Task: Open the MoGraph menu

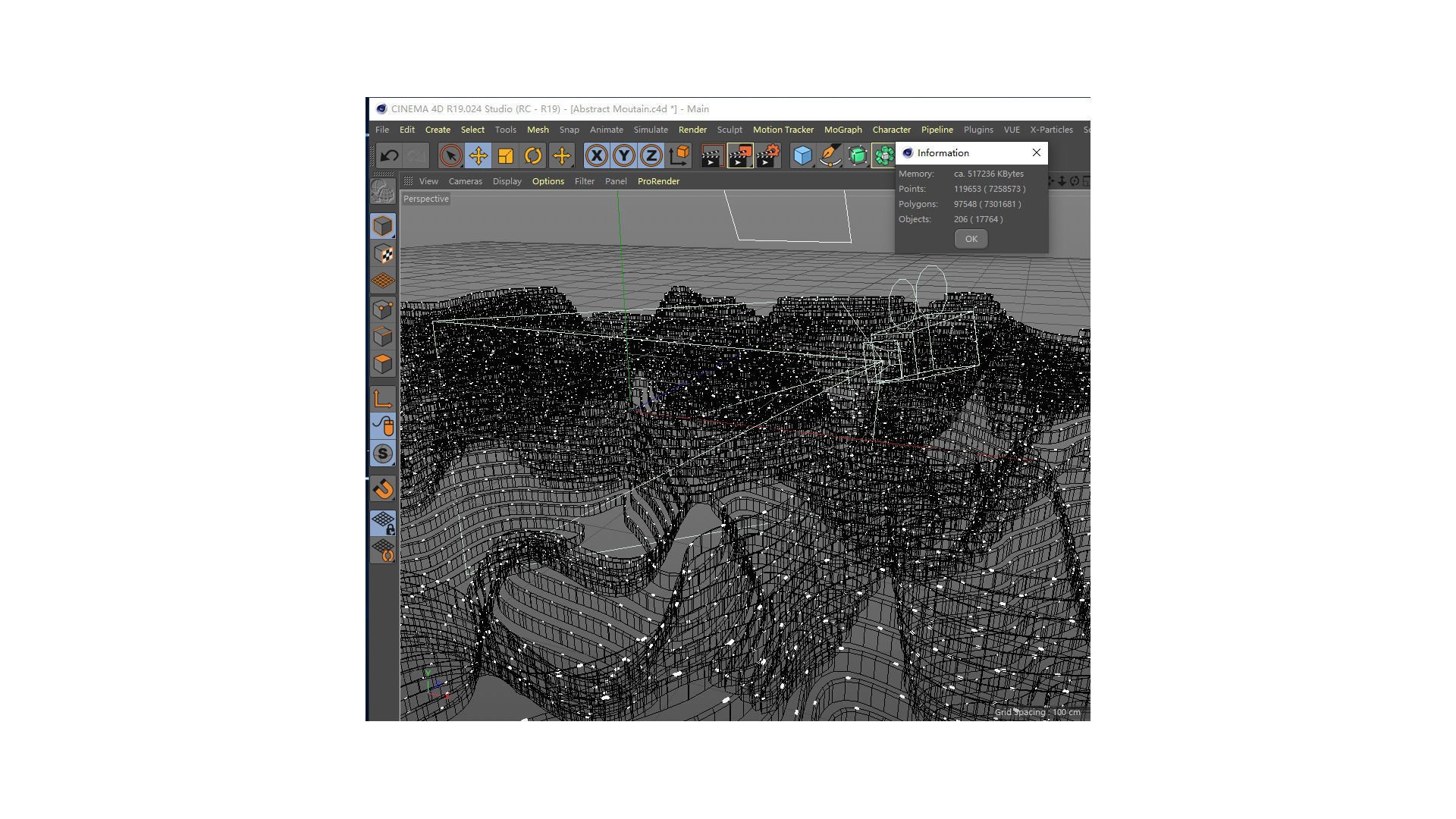Action: (843, 130)
